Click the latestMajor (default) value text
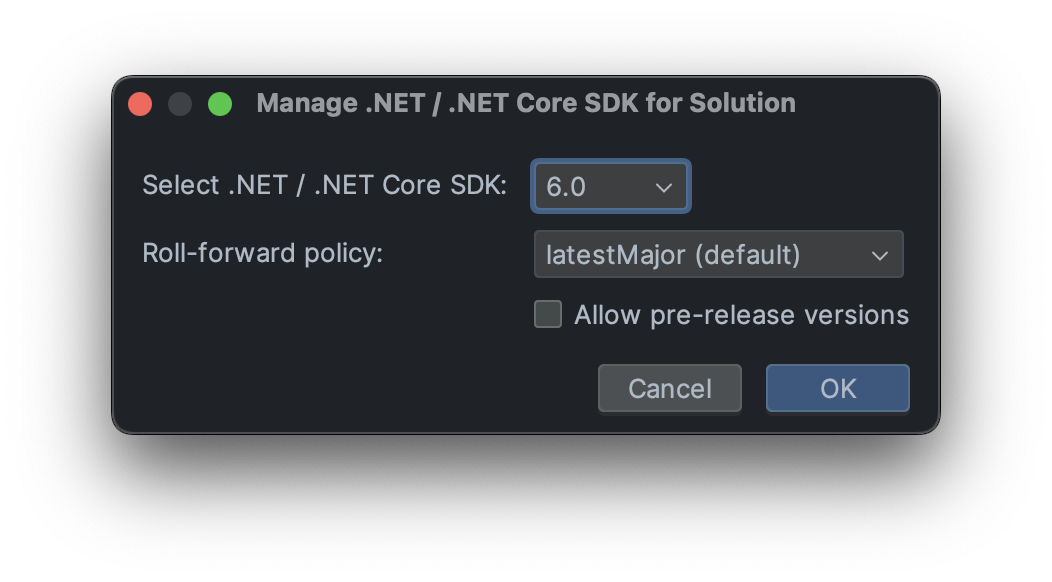 pos(673,255)
